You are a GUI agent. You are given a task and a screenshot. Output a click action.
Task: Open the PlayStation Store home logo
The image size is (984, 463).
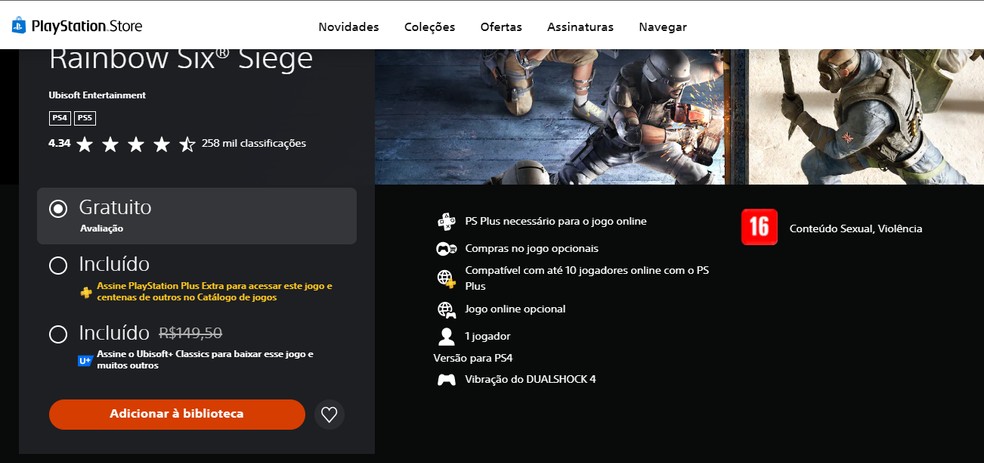[x=77, y=26]
